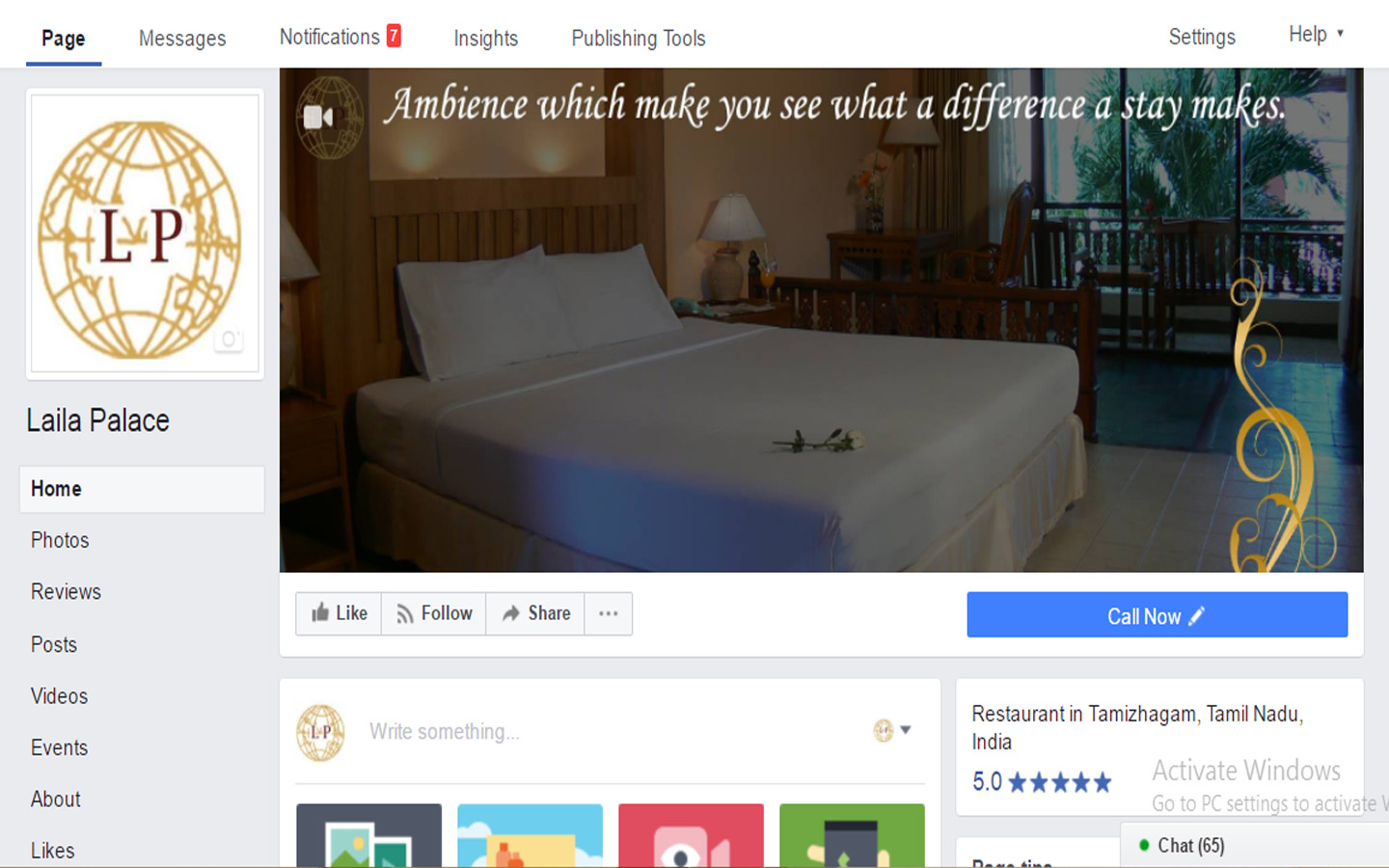Open the Publishing Tools tab
Image resolution: width=1389 pixels, height=868 pixels.
[638, 39]
